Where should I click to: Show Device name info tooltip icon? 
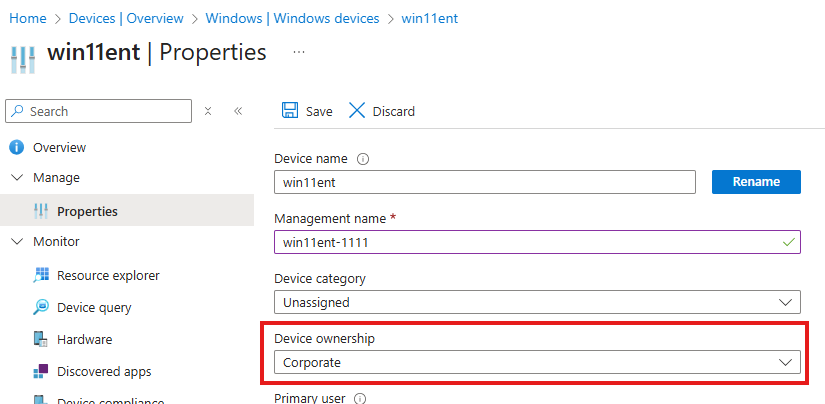tap(363, 158)
